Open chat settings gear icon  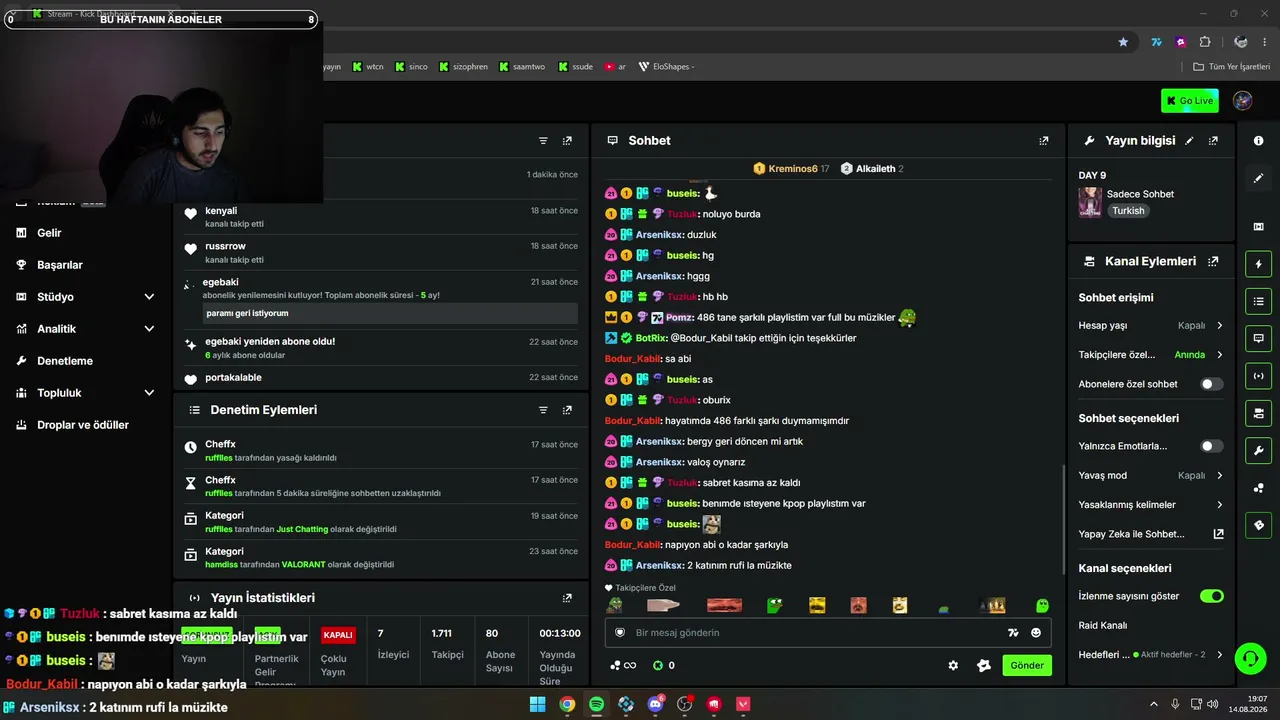pos(953,666)
